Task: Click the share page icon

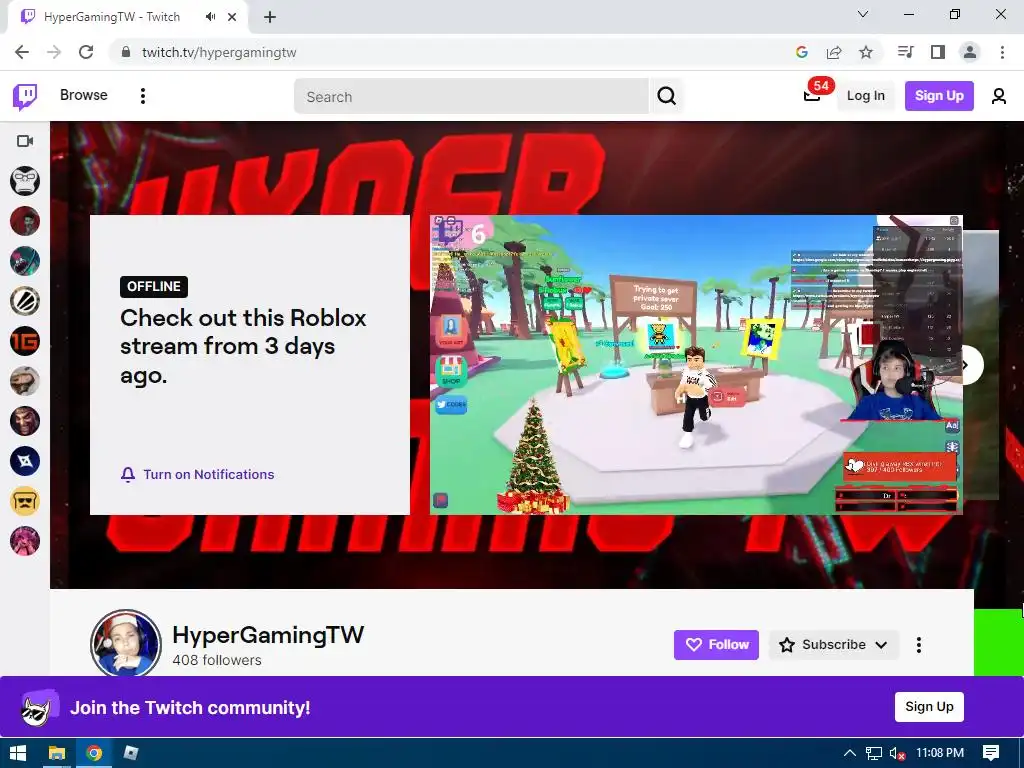Action: coord(834,52)
